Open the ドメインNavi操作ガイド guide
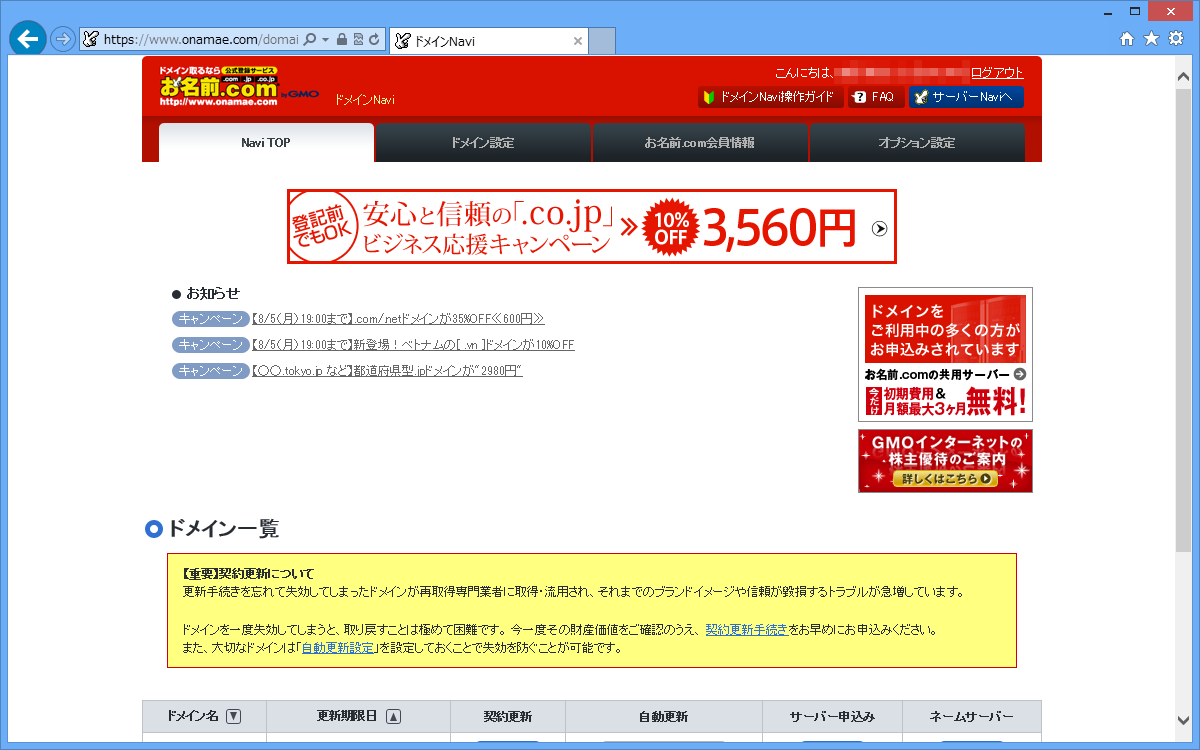The height and width of the screenshot is (750, 1200). point(770,97)
